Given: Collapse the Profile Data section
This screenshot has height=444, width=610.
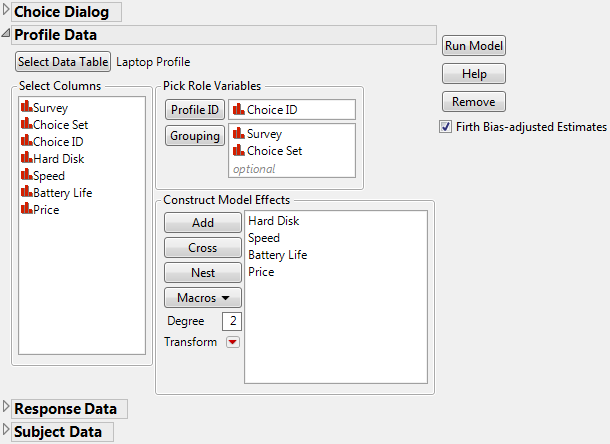Looking at the screenshot, I should tap(6, 35).
